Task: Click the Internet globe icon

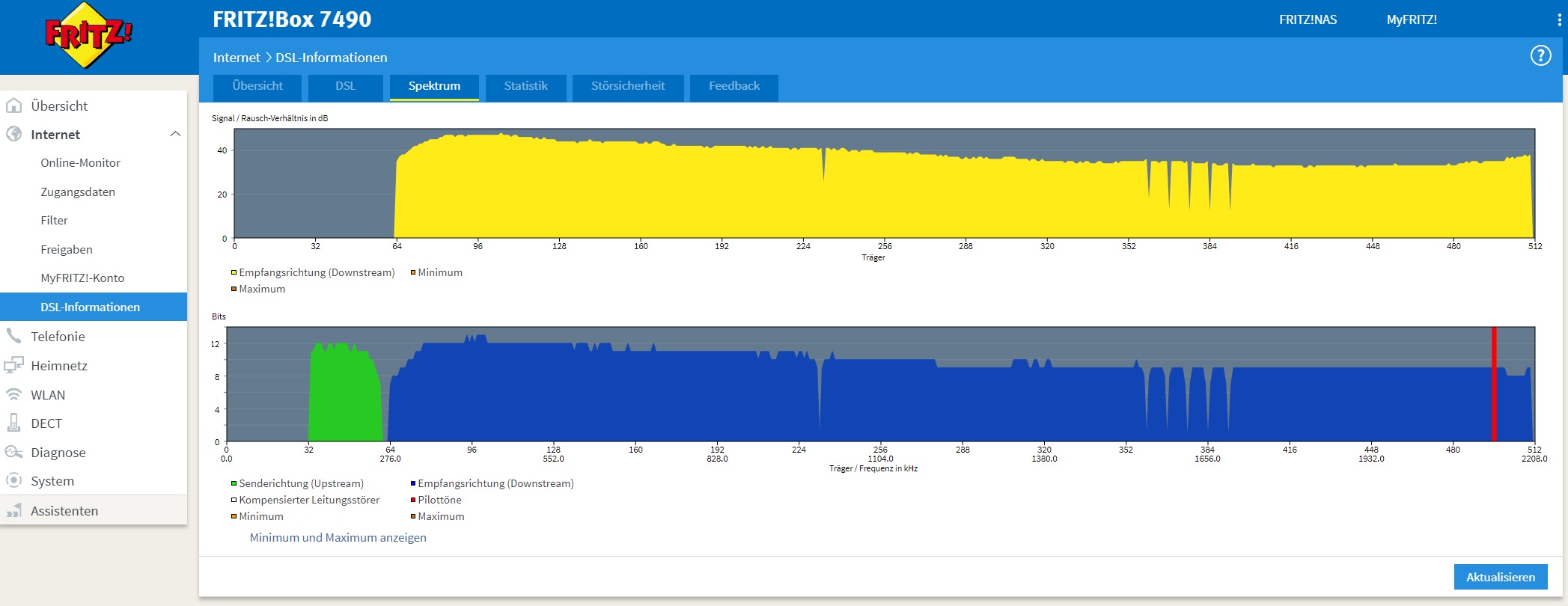Action: (13, 134)
